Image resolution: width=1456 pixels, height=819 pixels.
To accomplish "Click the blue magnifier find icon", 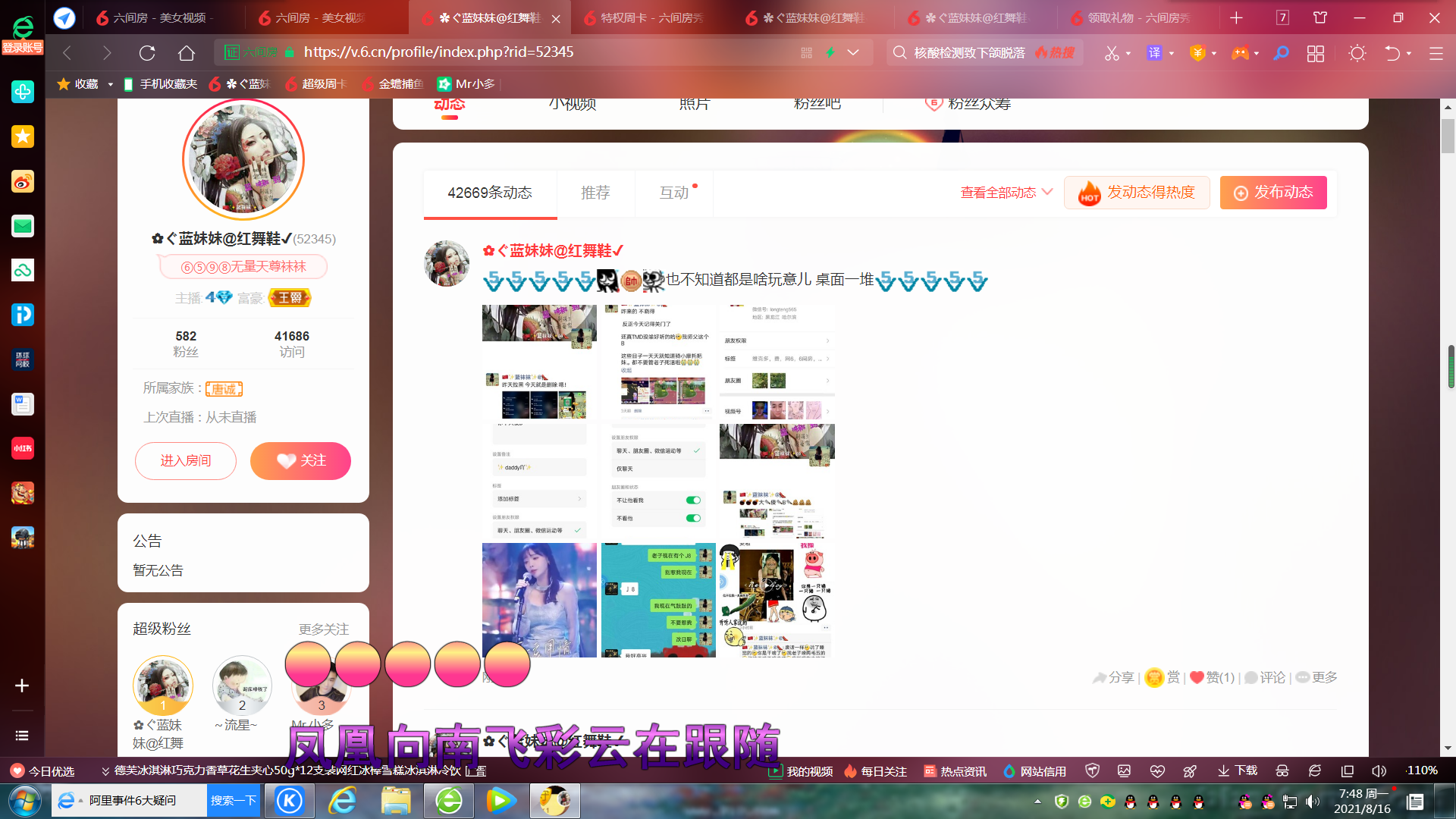I will 1281,53.
